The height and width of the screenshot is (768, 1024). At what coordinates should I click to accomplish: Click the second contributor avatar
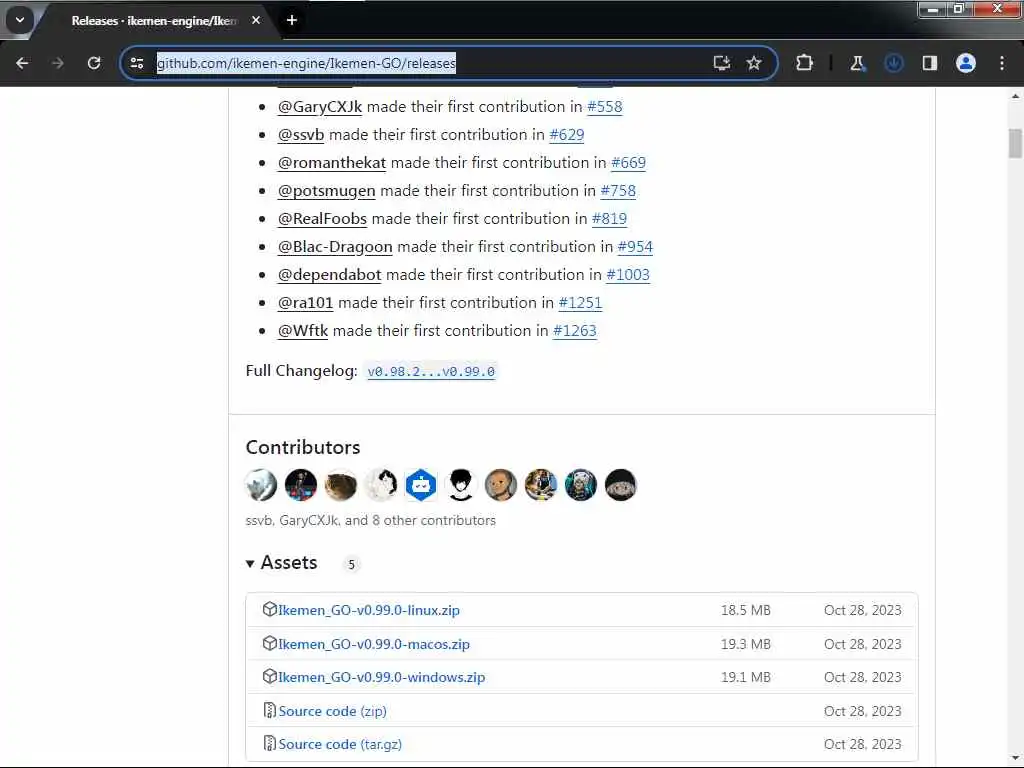[301, 485]
